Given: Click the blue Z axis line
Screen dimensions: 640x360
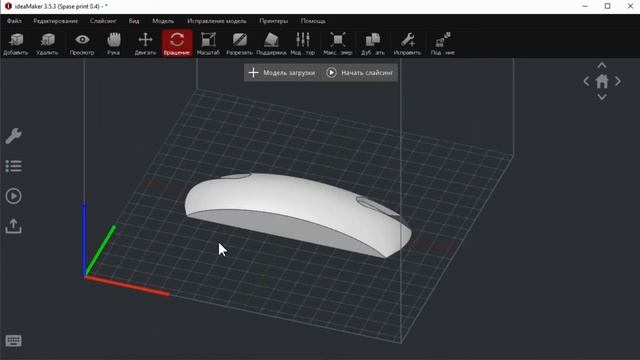Looking at the screenshot, I should click(x=84, y=239).
